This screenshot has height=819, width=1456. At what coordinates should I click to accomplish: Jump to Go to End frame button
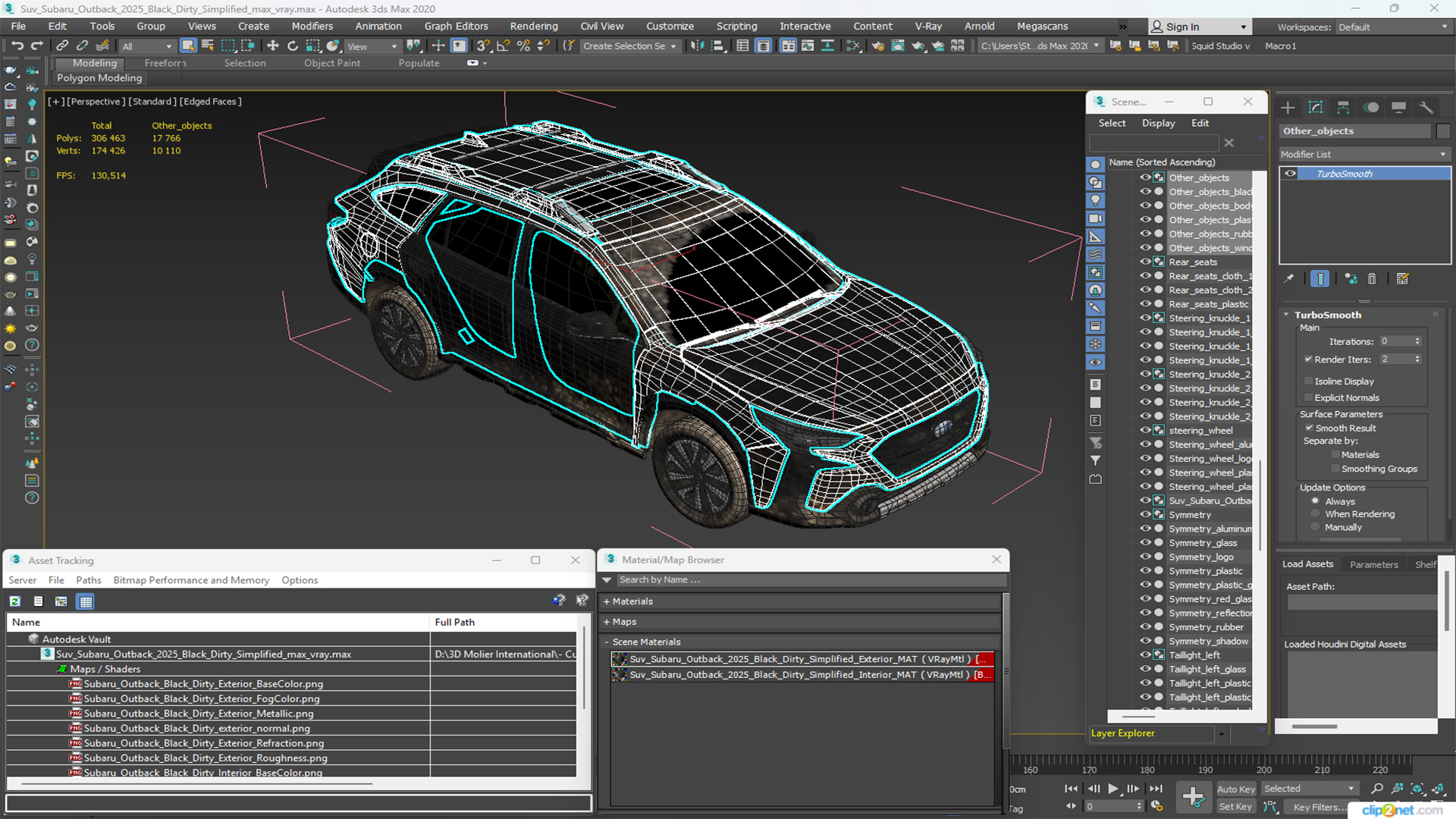point(1156,789)
